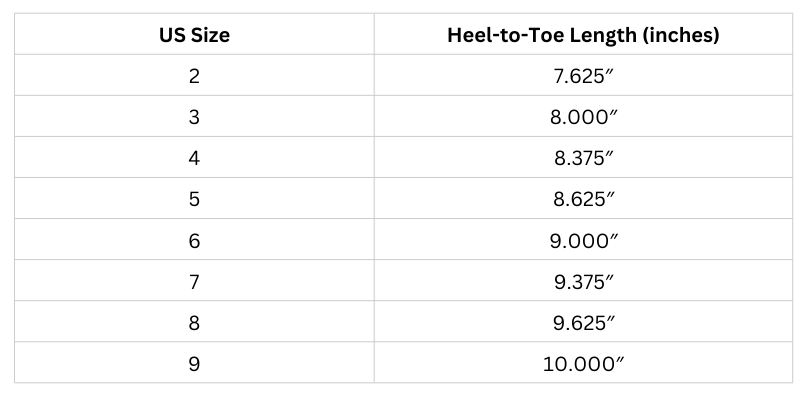Image resolution: width=800 pixels, height=400 pixels.
Task: Select the Heel-to-Toe Length (inches) header
Action: coord(584,35)
